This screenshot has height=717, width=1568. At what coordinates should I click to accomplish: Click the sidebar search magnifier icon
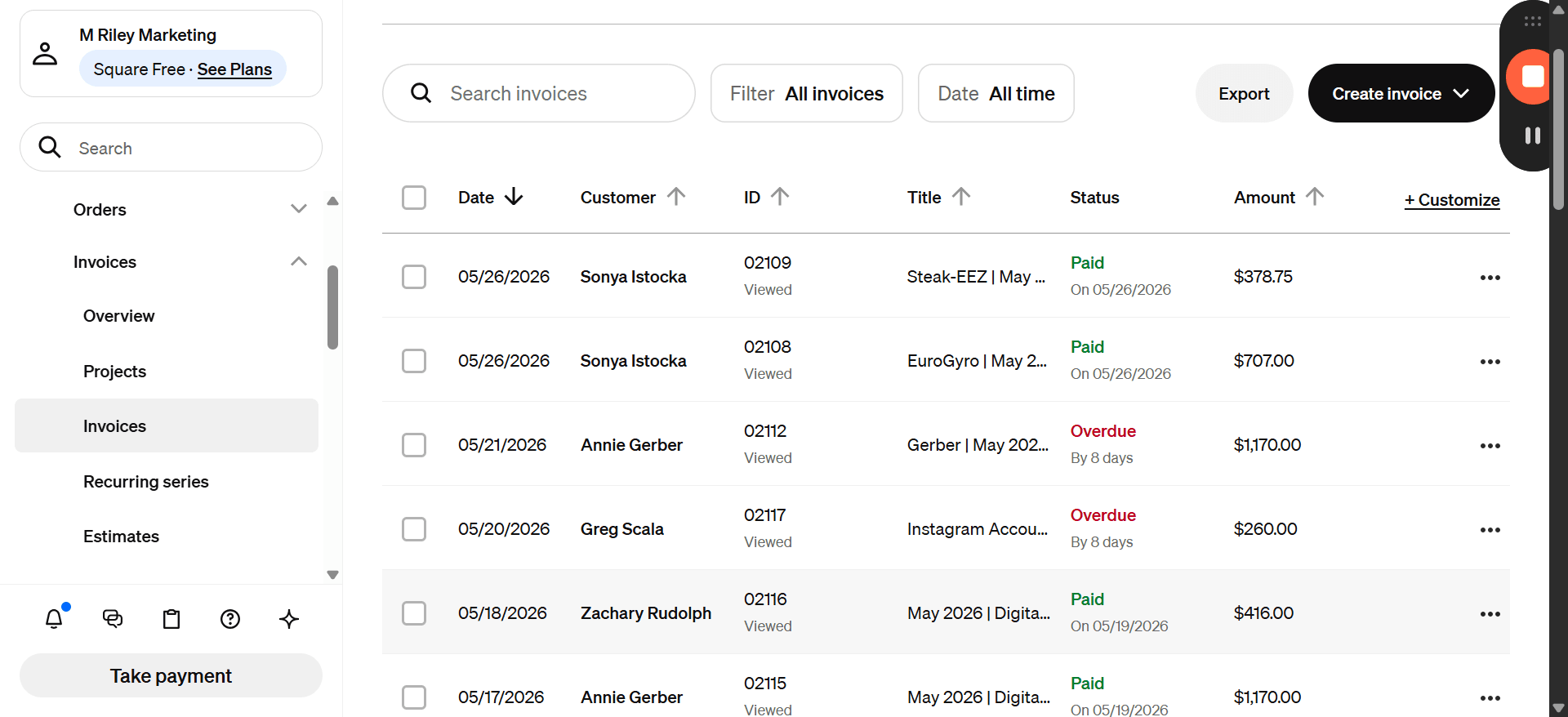point(50,147)
